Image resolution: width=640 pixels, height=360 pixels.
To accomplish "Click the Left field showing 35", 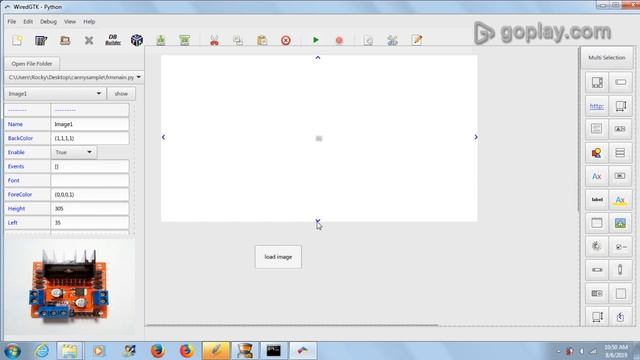I will click(x=90, y=223).
